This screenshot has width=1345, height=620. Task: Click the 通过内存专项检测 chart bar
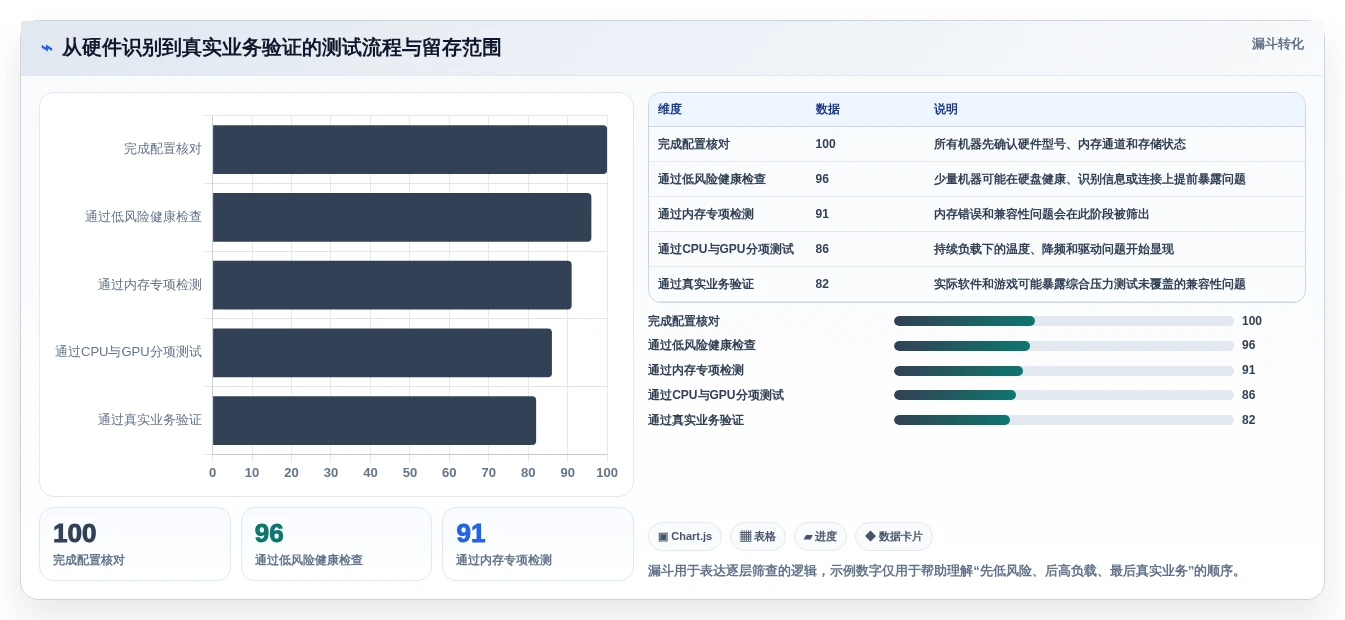pos(392,285)
